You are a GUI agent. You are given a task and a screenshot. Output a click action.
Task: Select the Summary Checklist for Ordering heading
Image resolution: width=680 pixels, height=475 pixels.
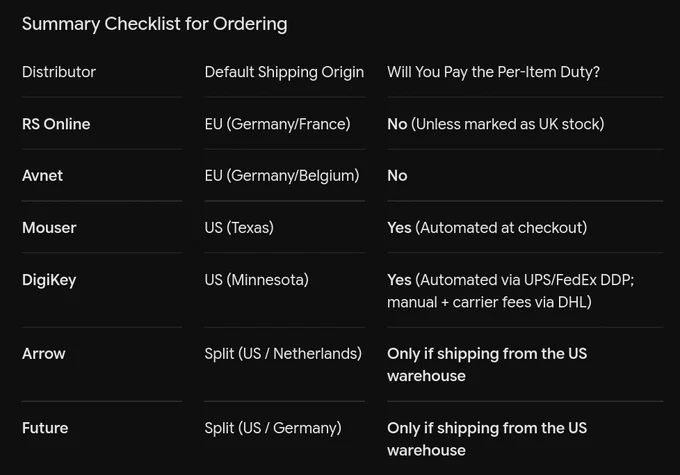click(x=154, y=24)
